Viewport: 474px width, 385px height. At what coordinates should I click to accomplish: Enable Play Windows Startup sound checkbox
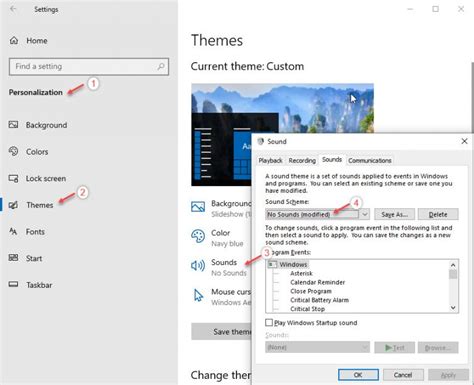pyautogui.click(x=269, y=322)
